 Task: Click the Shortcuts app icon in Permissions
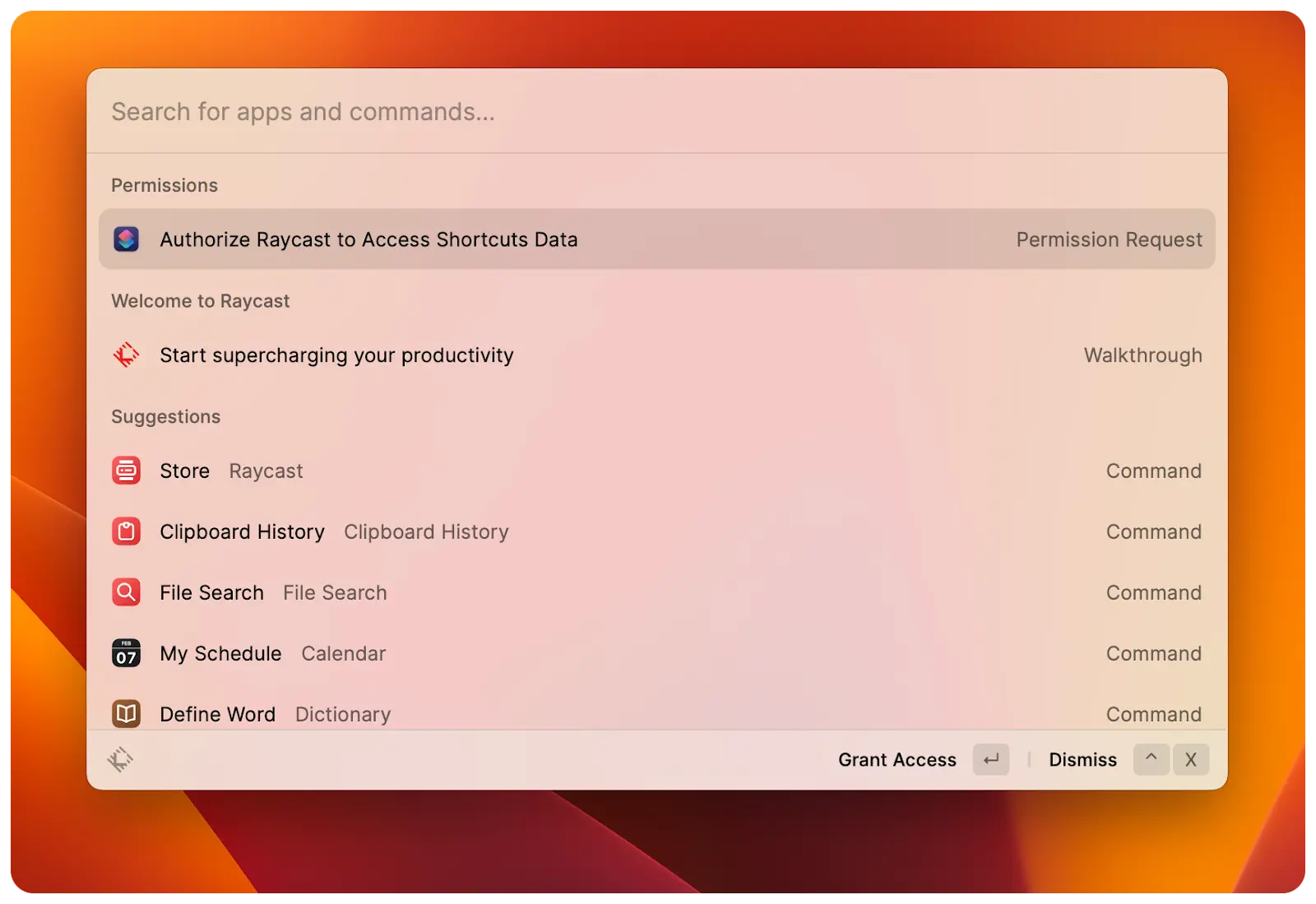pyautogui.click(x=126, y=239)
